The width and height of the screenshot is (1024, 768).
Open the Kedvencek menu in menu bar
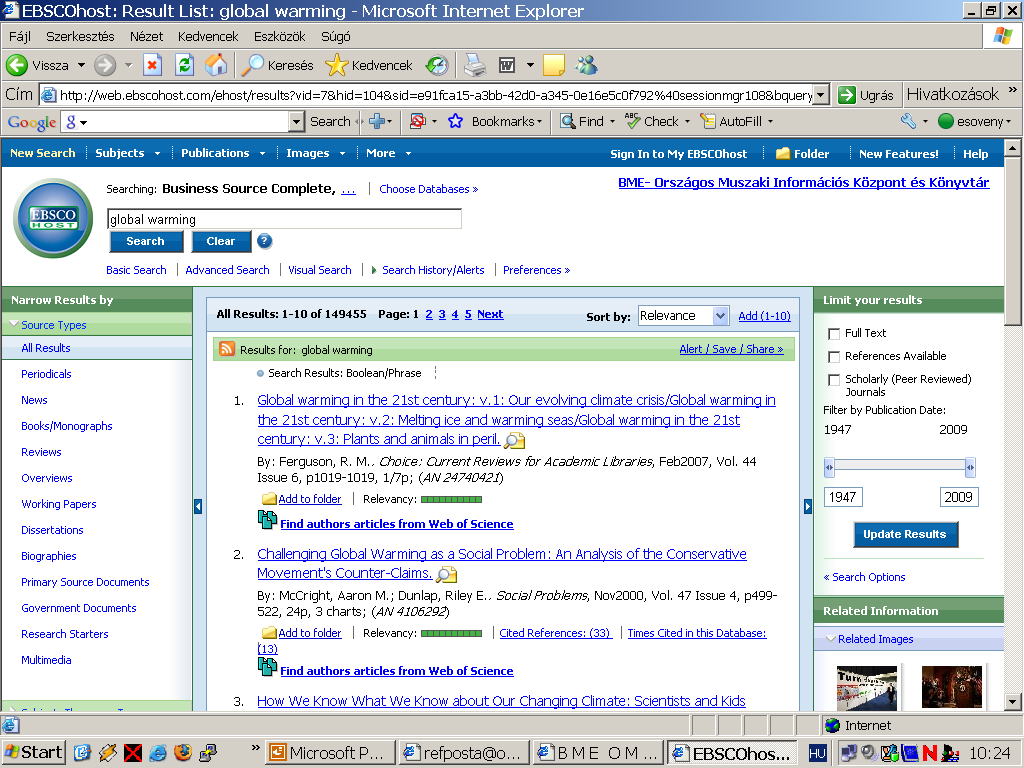click(x=208, y=37)
